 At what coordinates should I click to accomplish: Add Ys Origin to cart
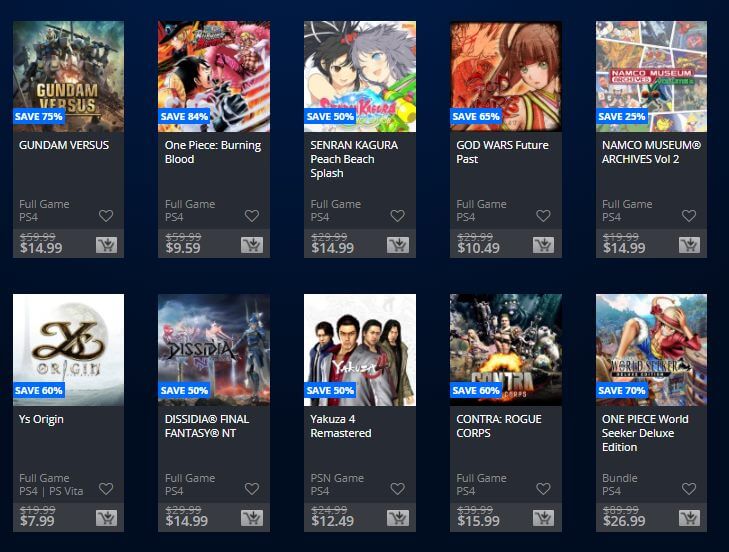click(106, 518)
